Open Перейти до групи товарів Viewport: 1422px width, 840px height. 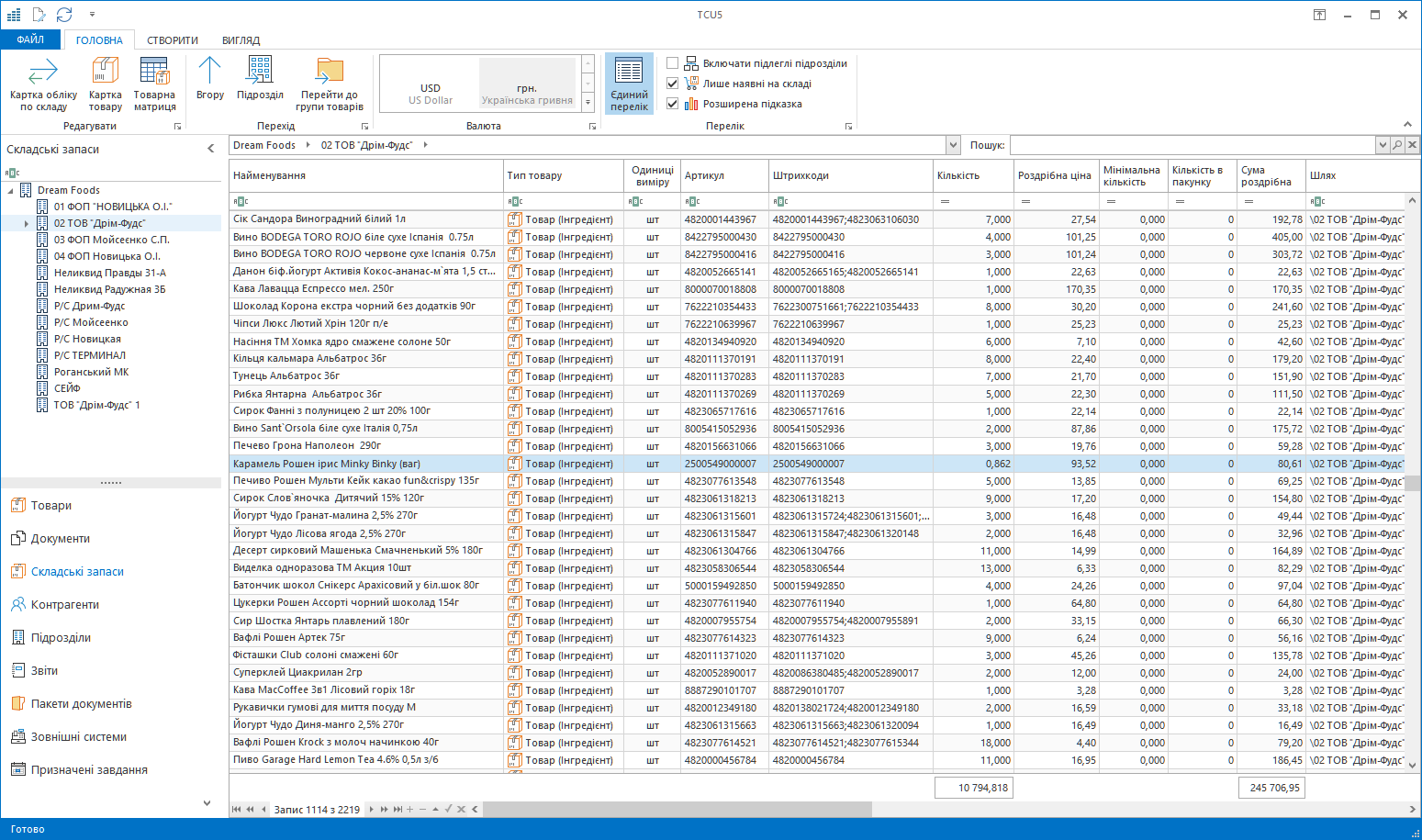click(329, 84)
